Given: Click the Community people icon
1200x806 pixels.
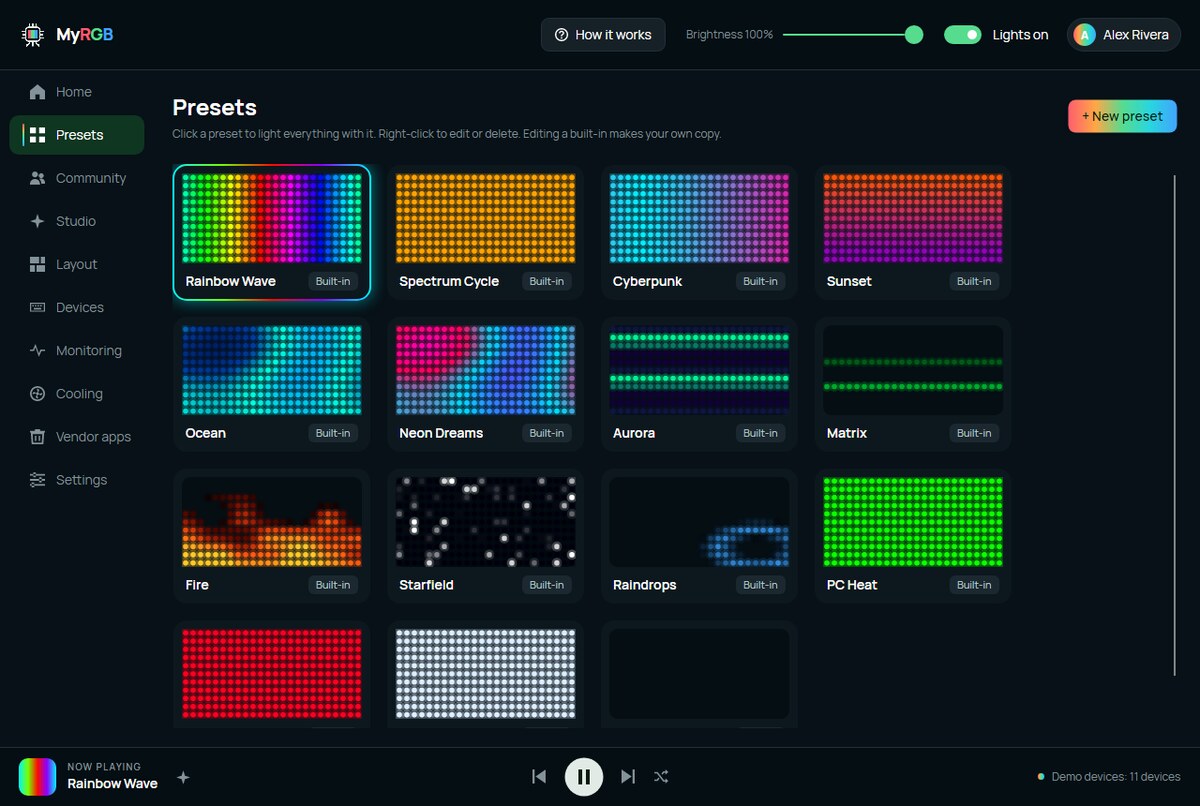Looking at the screenshot, I should tap(38, 178).
